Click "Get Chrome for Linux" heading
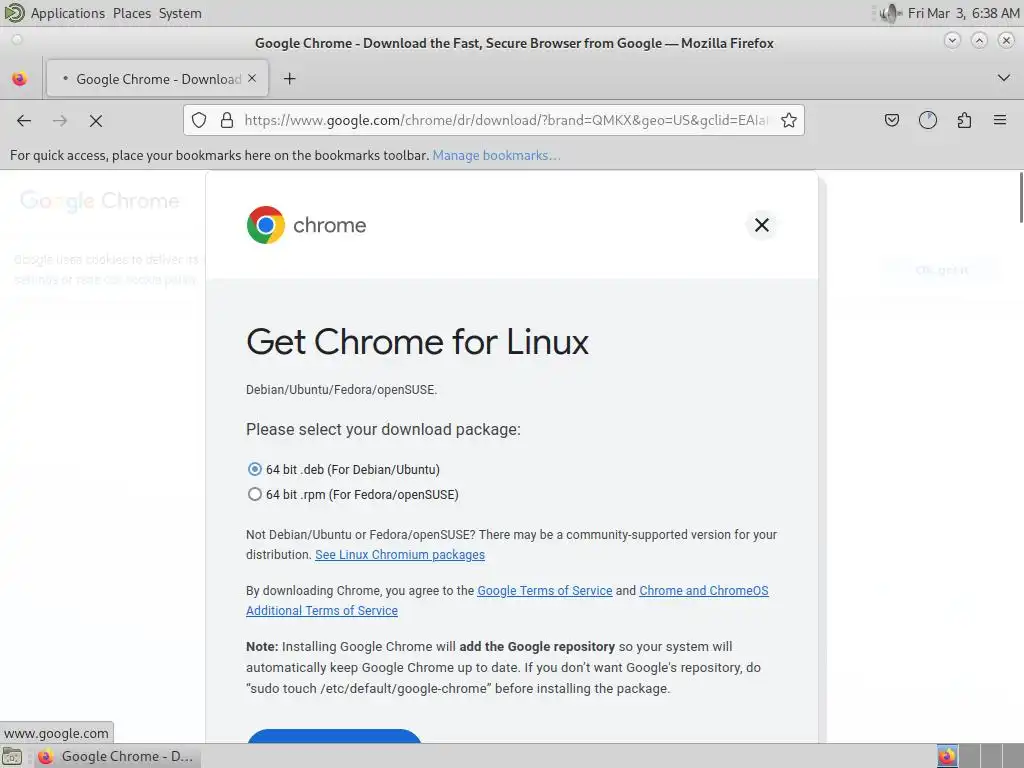The image size is (1024, 768). [417, 342]
